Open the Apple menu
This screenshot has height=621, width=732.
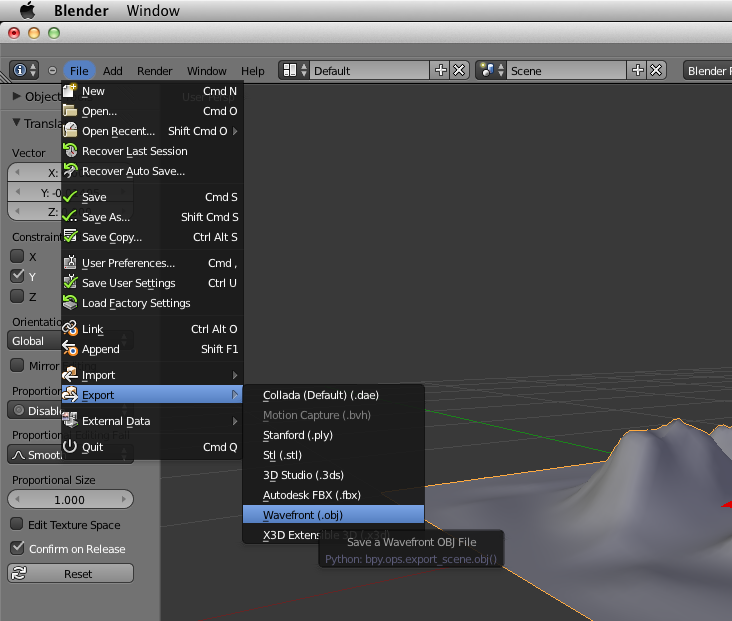click(x=27, y=10)
